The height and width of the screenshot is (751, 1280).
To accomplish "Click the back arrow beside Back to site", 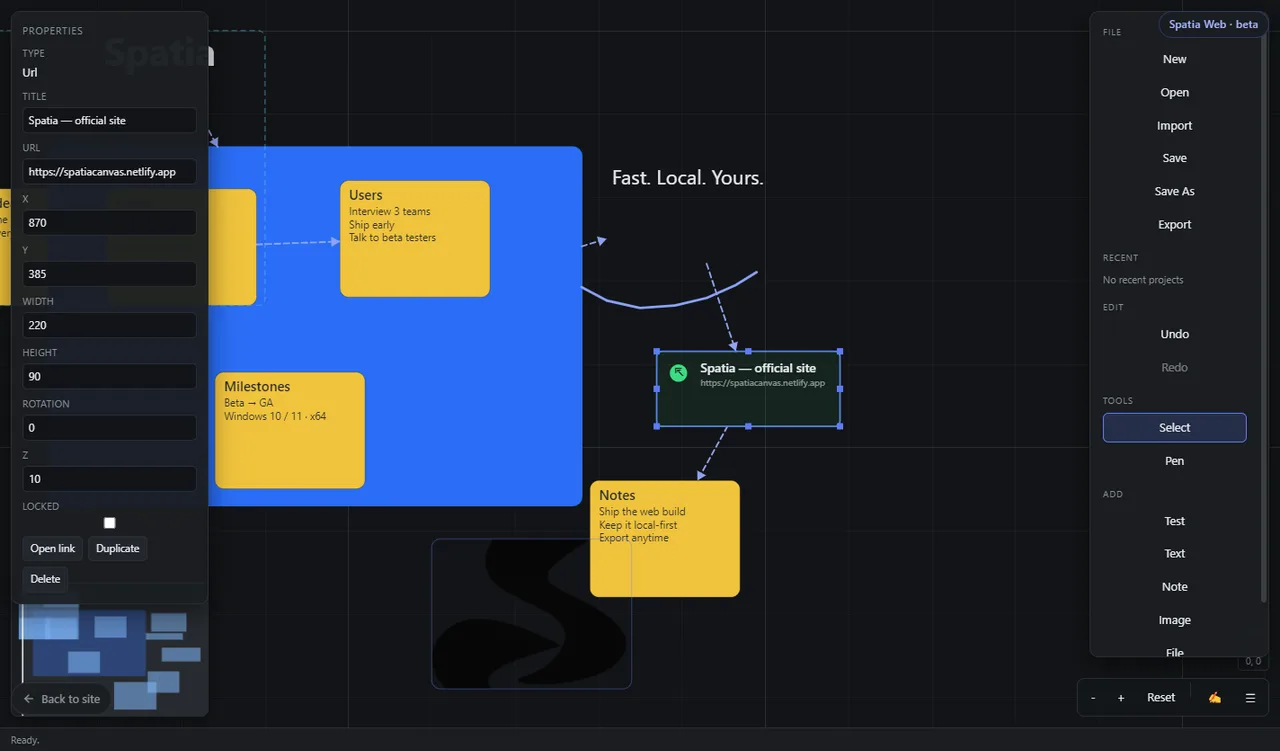I will 29,699.
